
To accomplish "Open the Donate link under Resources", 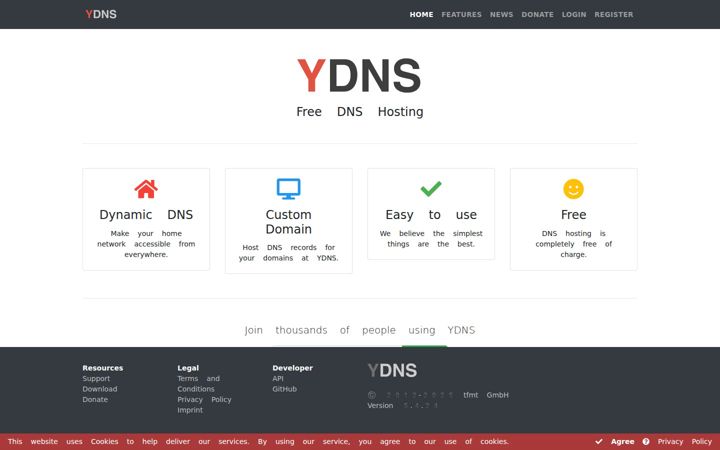I will (95, 399).
